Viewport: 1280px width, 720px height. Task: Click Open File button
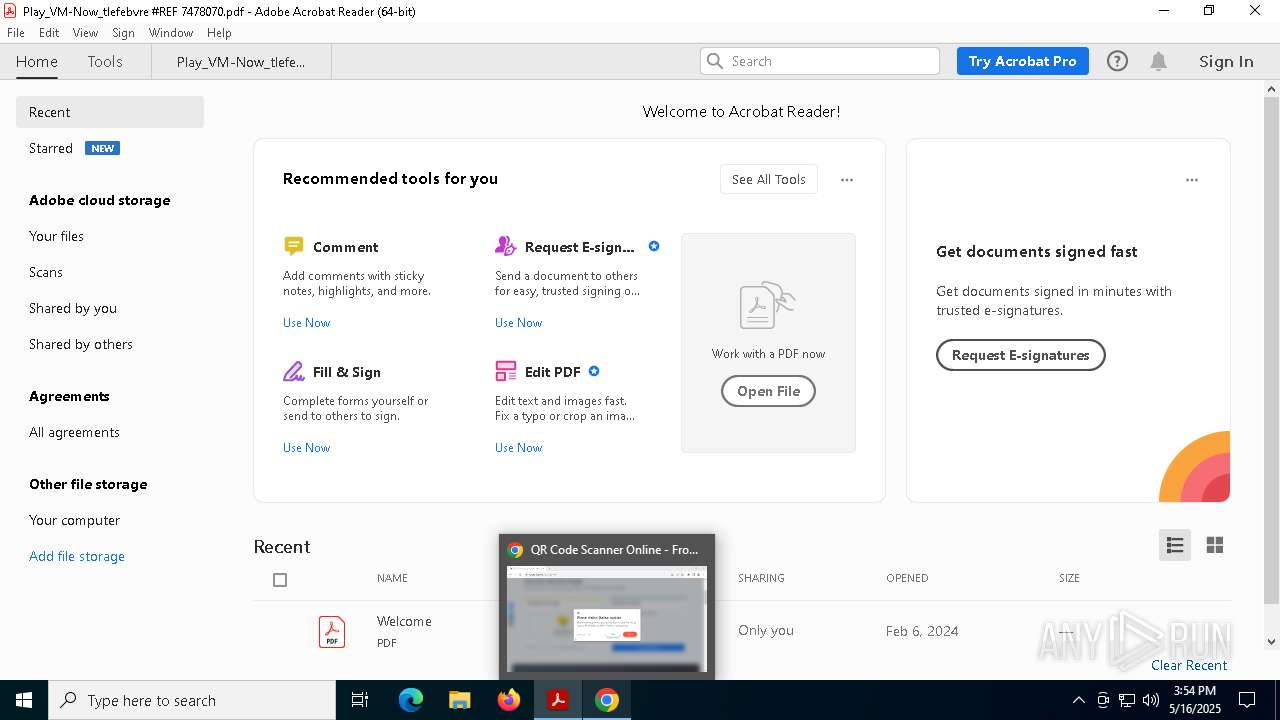pyautogui.click(x=768, y=391)
